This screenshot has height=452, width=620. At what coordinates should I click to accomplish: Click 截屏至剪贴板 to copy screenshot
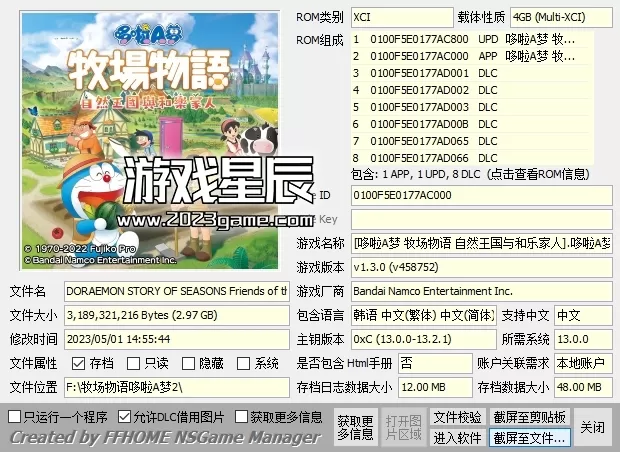pyautogui.click(x=530, y=416)
